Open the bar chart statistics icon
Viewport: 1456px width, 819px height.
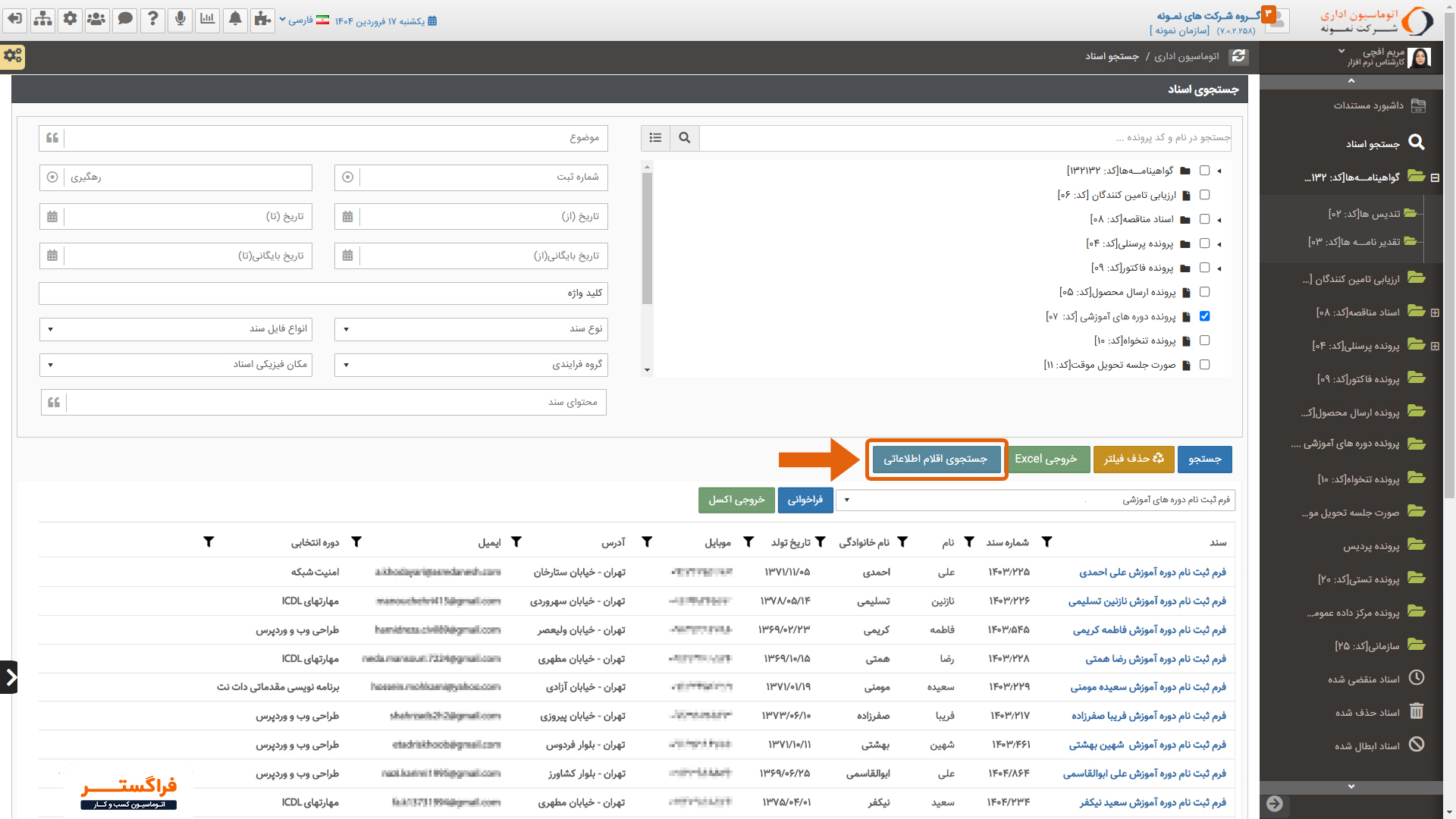coord(207,20)
